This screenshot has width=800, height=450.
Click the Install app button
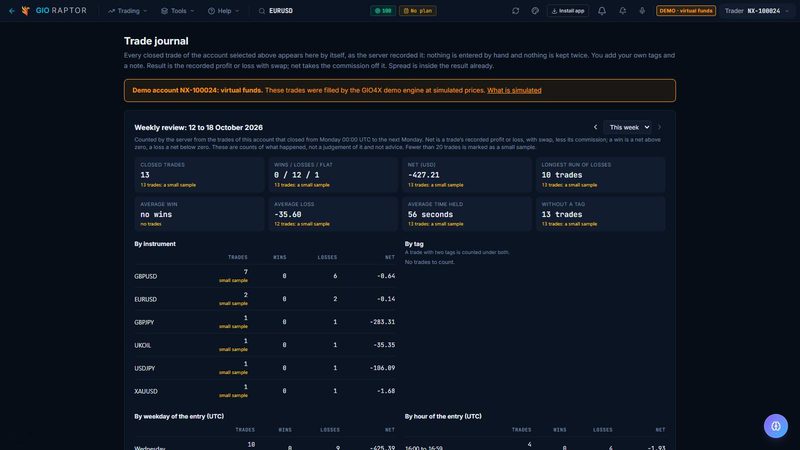567,11
